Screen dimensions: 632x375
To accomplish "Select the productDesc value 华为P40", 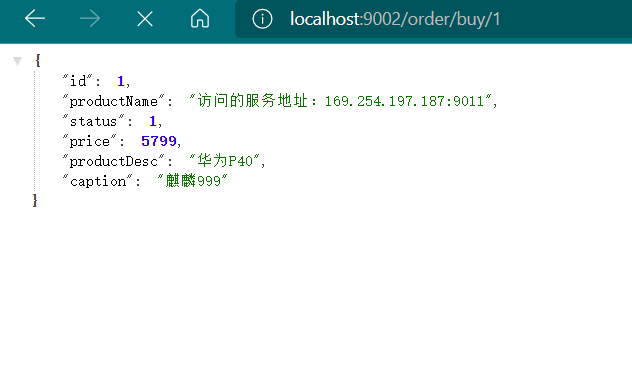I will click(225, 161).
